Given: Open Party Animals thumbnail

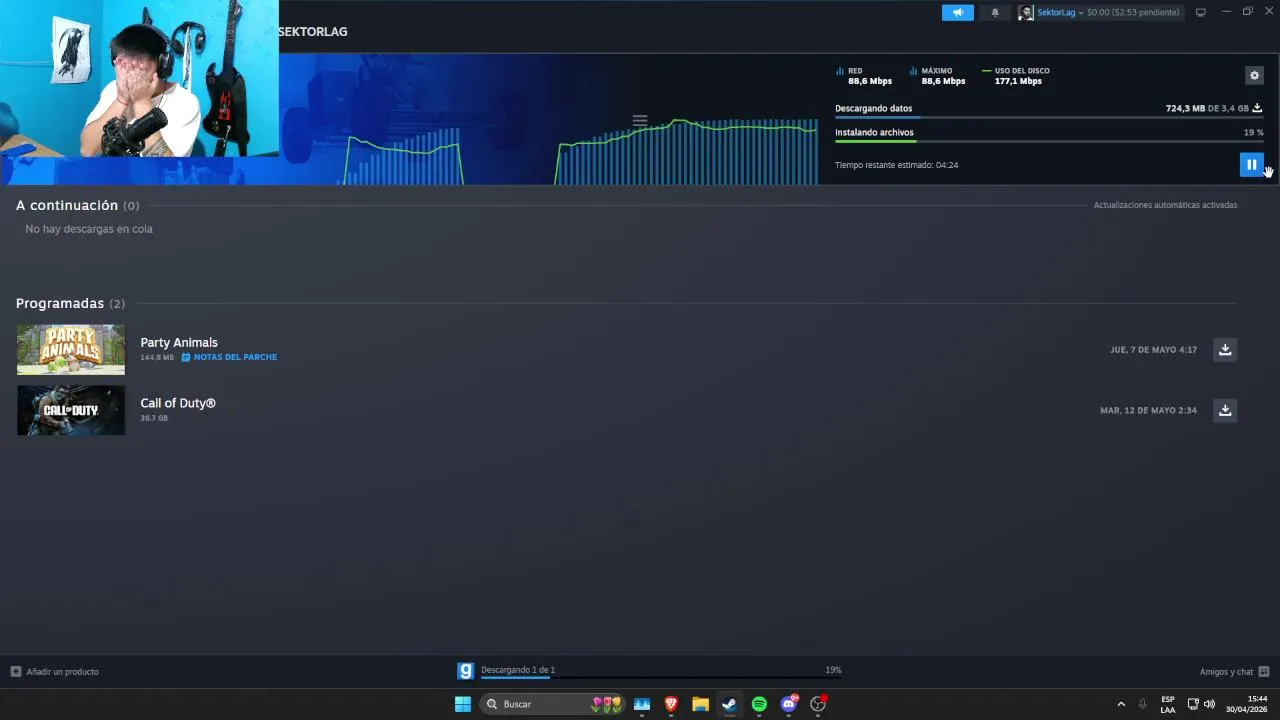Looking at the screenshot, I should pos(71,350).
